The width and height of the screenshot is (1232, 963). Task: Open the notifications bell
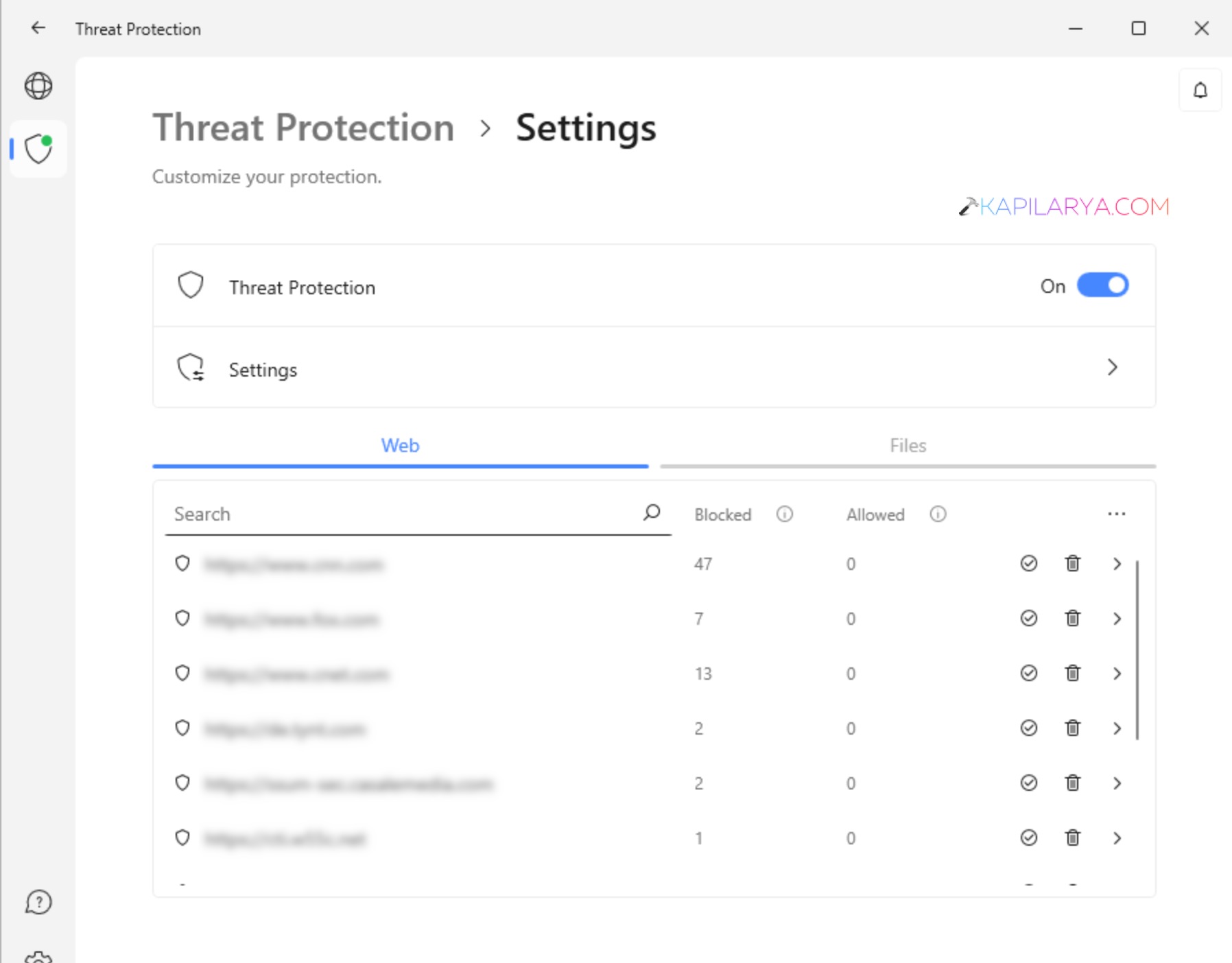click(1200, 90)
